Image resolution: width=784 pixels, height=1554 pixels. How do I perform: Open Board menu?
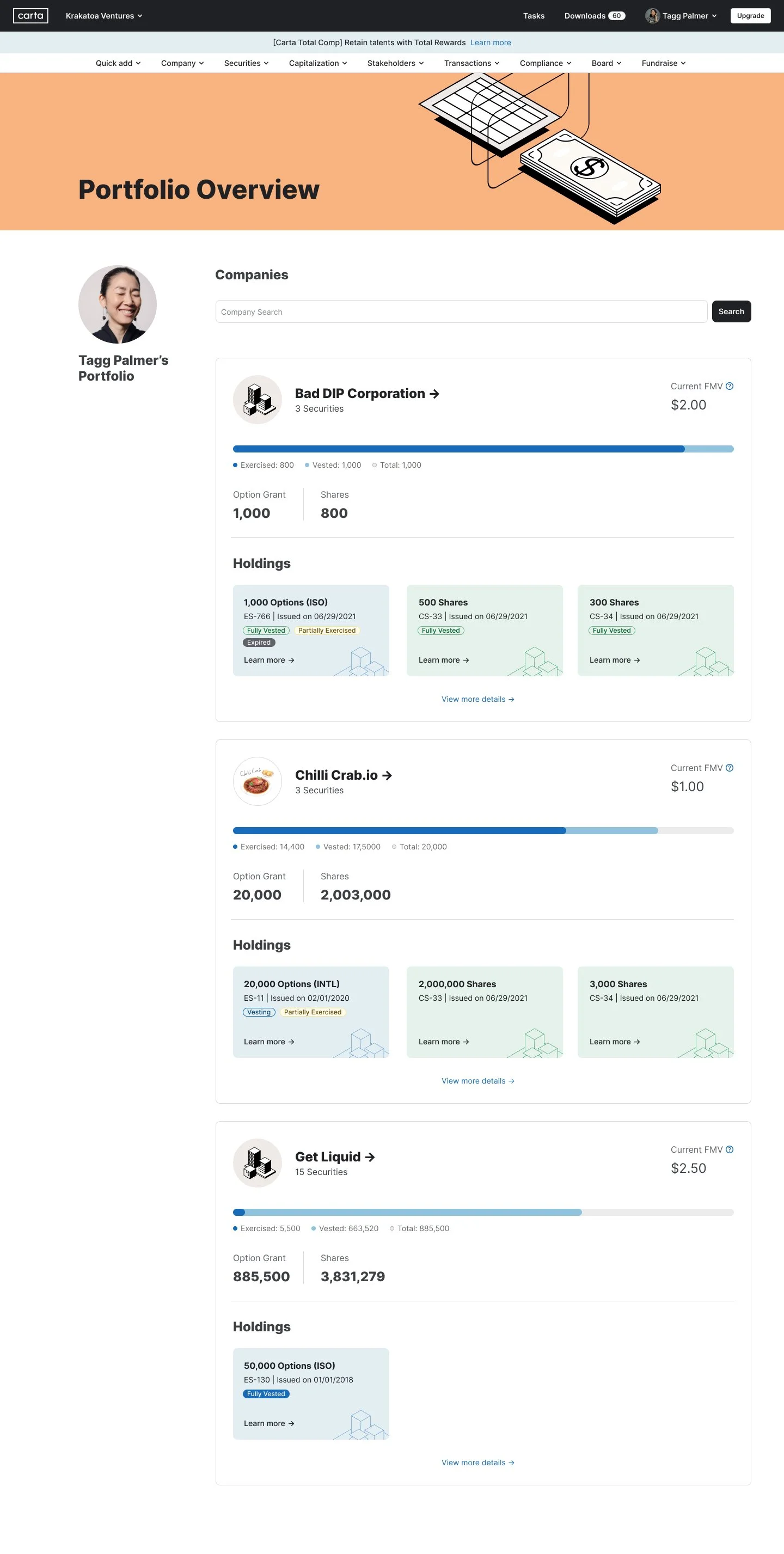(606, 63)
